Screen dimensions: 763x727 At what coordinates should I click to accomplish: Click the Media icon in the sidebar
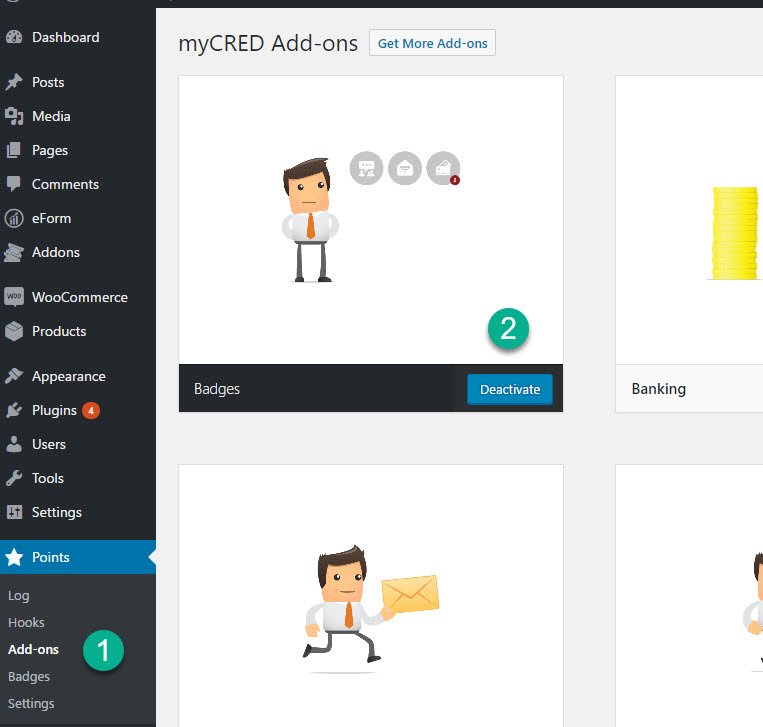(x=14, y=116)
